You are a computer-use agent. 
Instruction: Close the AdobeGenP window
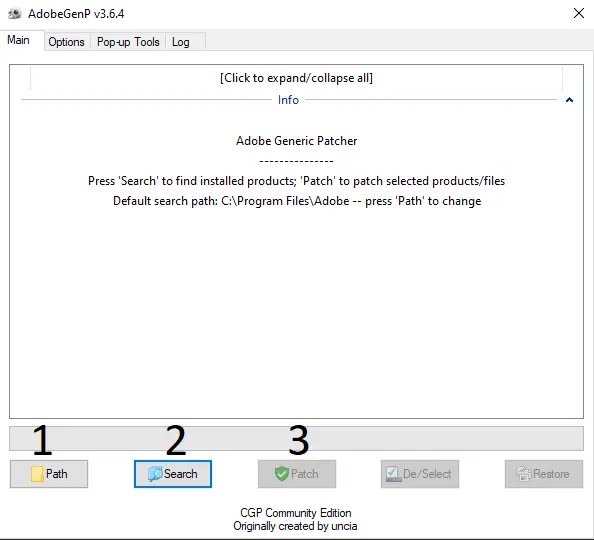click(578, 13)
